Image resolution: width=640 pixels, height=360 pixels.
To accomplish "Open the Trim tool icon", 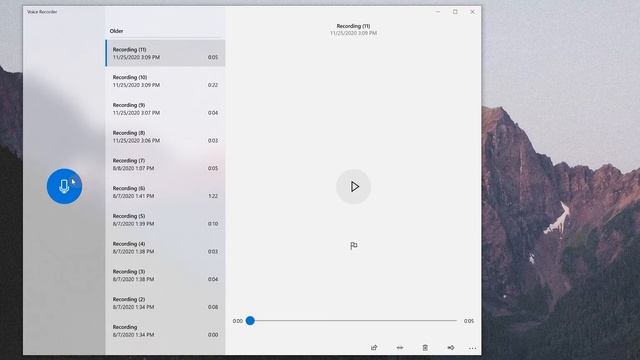I will pos(400,348).
